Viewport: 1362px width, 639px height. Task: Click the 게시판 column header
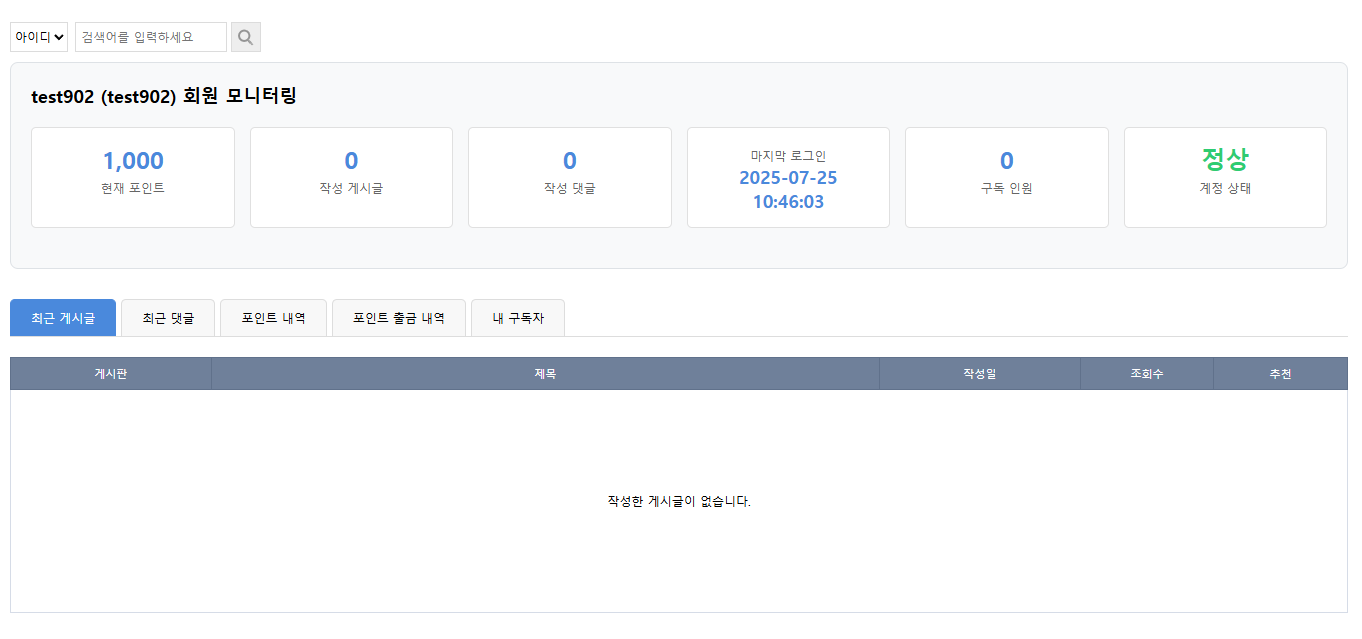tap(111, 374)
